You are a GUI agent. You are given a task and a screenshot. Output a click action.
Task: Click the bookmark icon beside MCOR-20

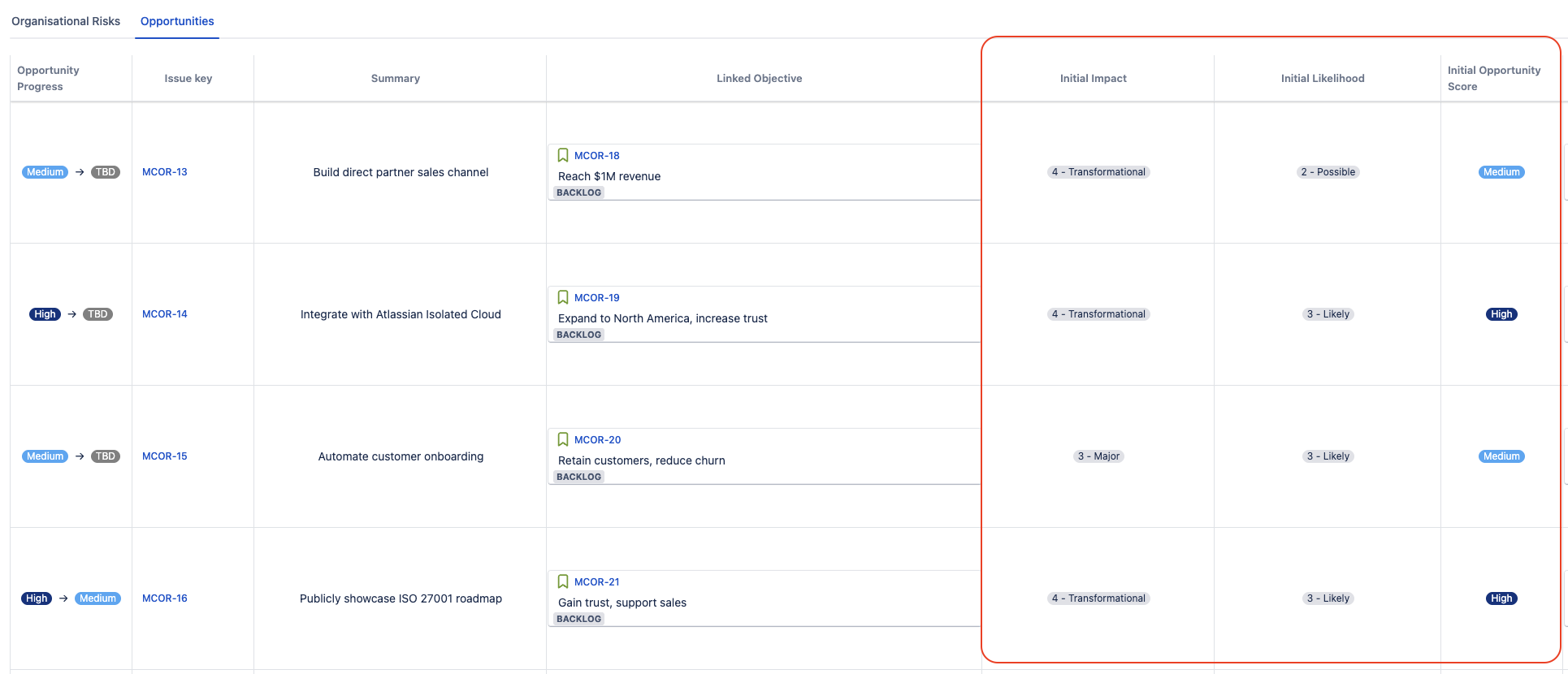563,439
